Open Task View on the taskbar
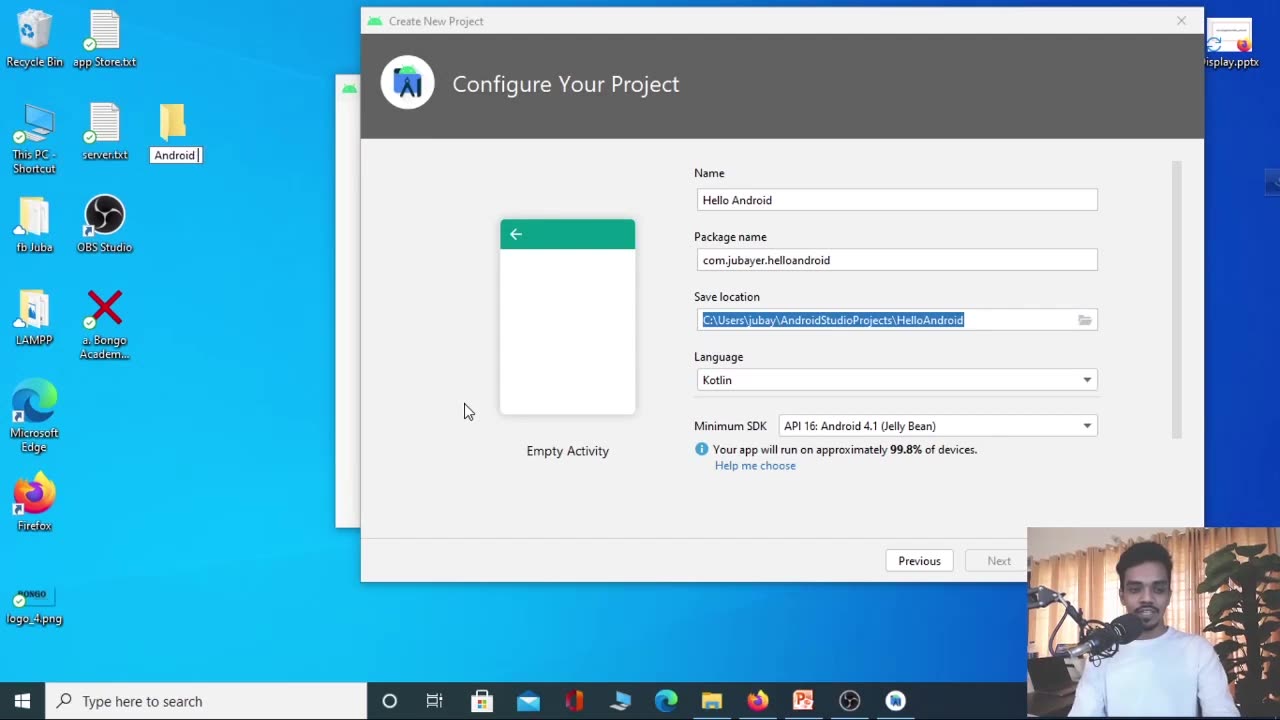 [x=435, y=701]
